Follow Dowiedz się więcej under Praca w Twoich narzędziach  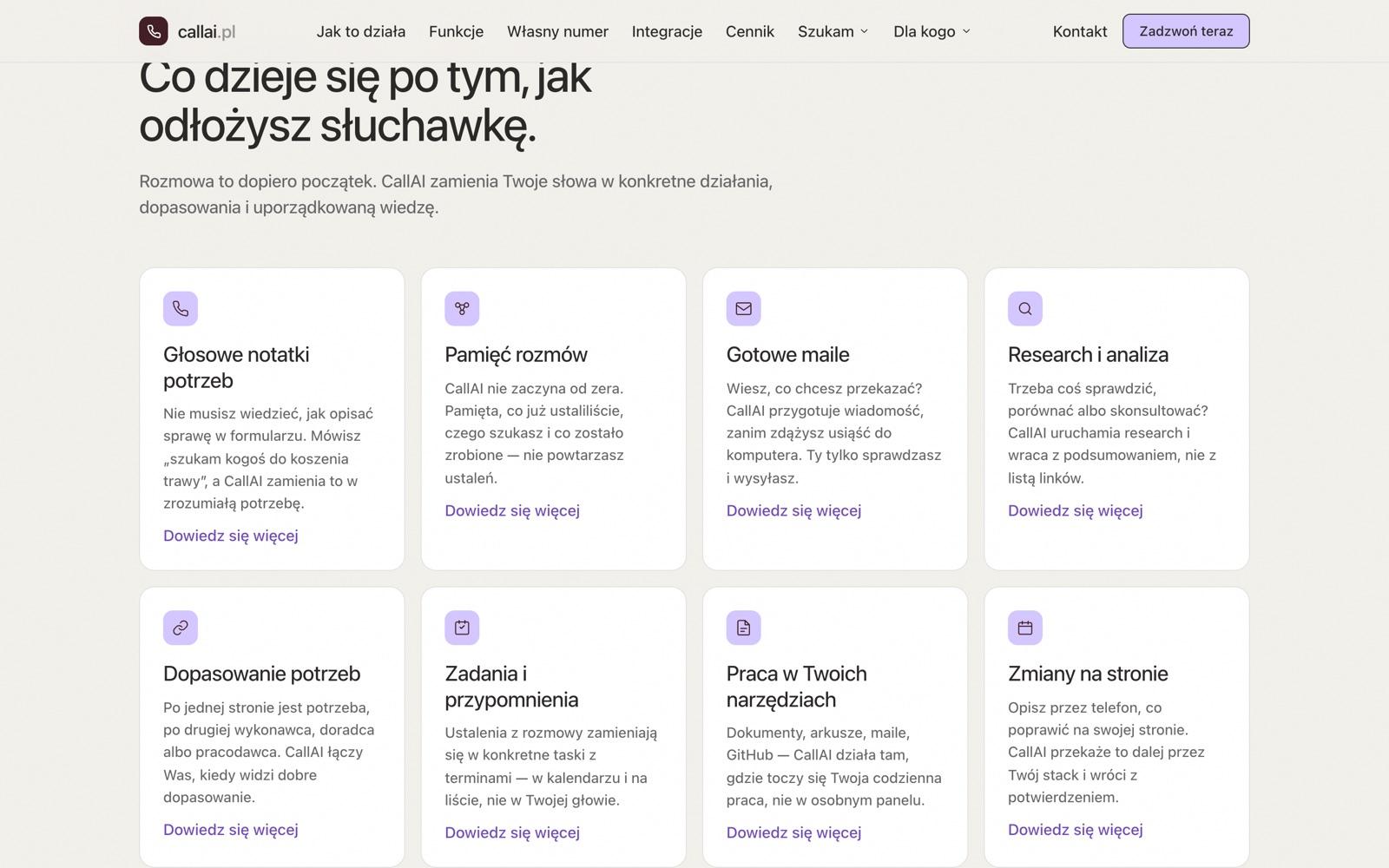793,832
